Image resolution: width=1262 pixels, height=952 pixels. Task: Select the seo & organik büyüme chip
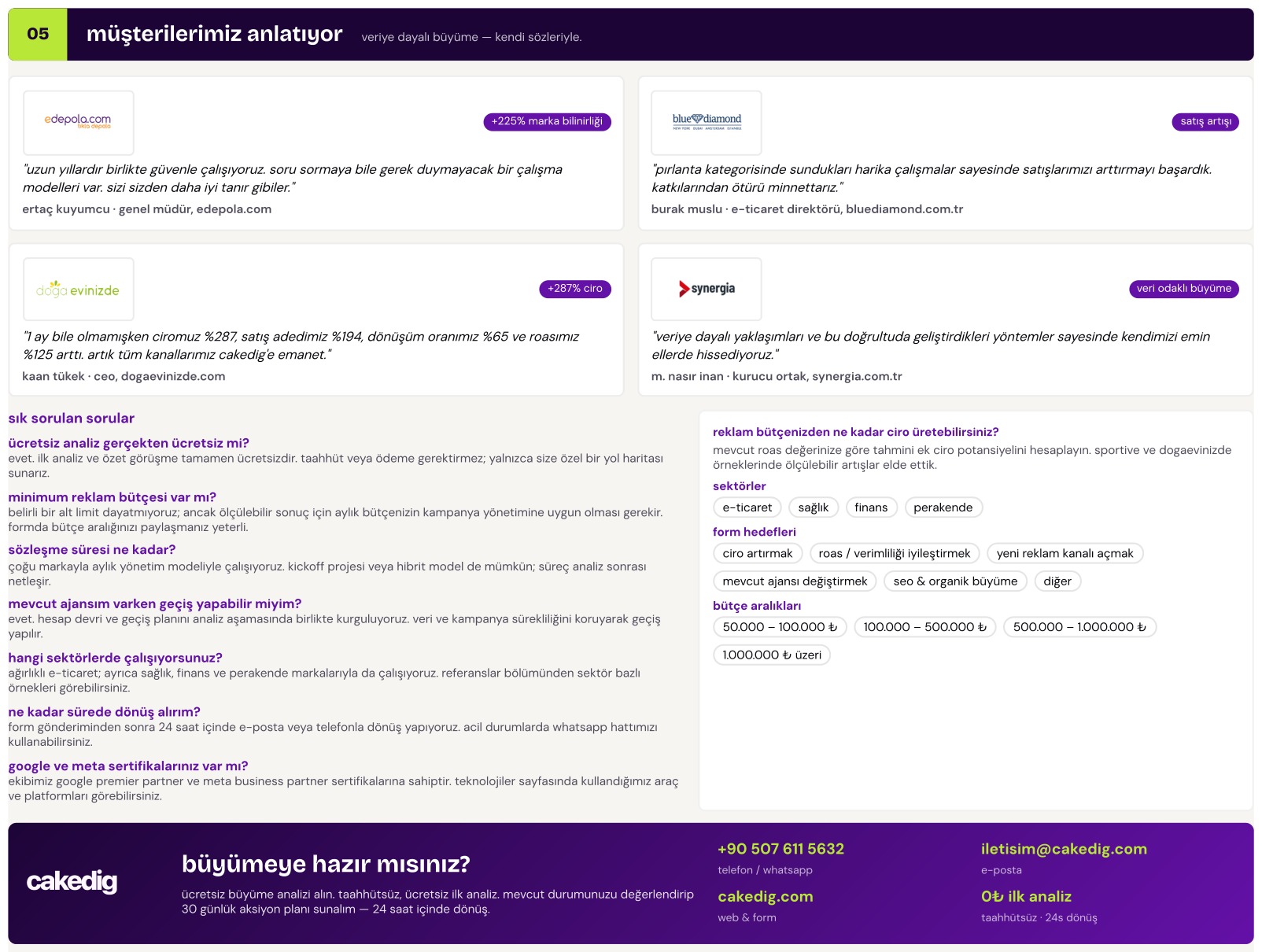(955, 581)
